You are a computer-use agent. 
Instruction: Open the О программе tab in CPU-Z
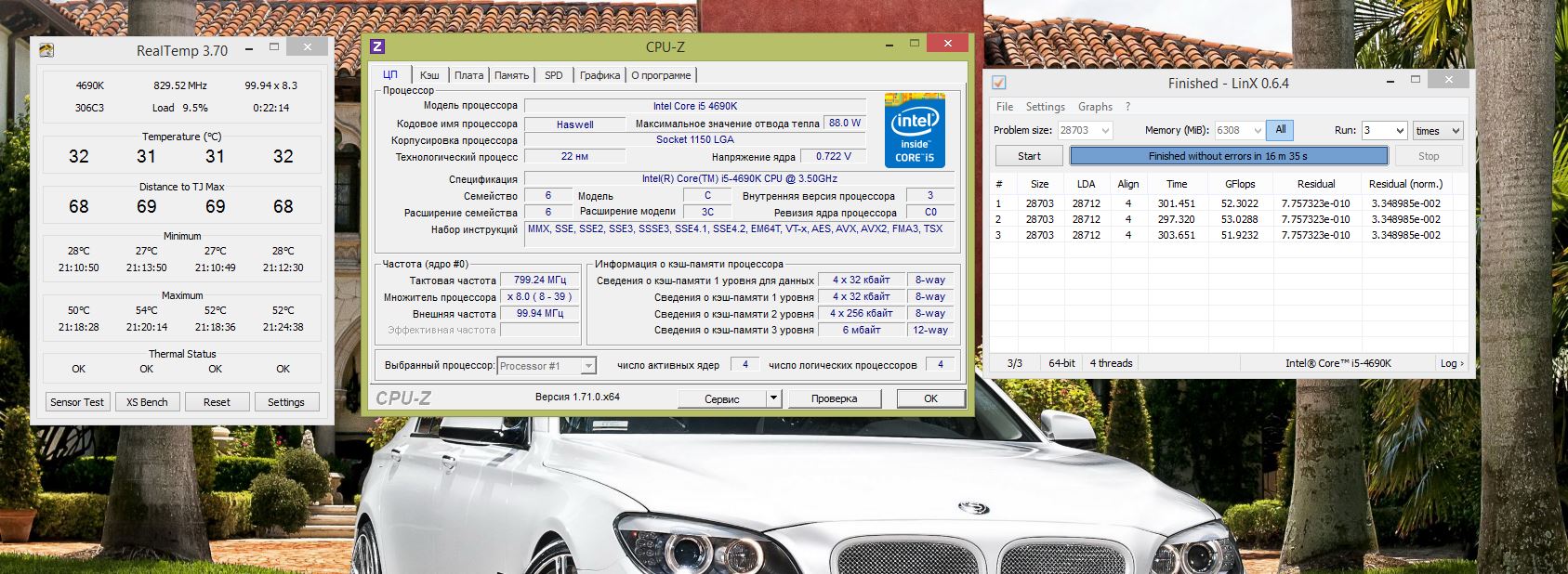(661, 75)
